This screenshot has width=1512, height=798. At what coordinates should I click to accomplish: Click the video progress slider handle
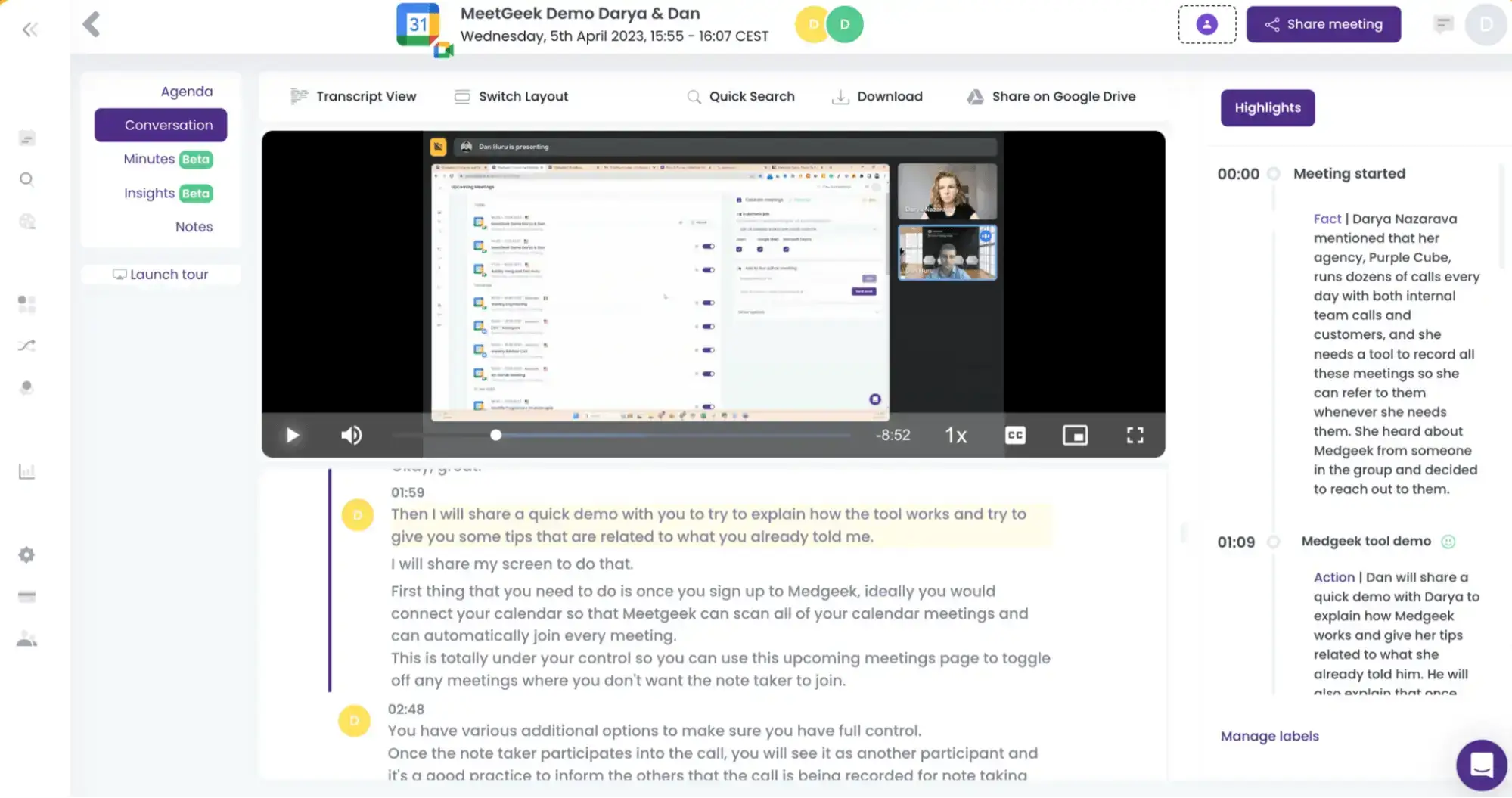(495, 435)
